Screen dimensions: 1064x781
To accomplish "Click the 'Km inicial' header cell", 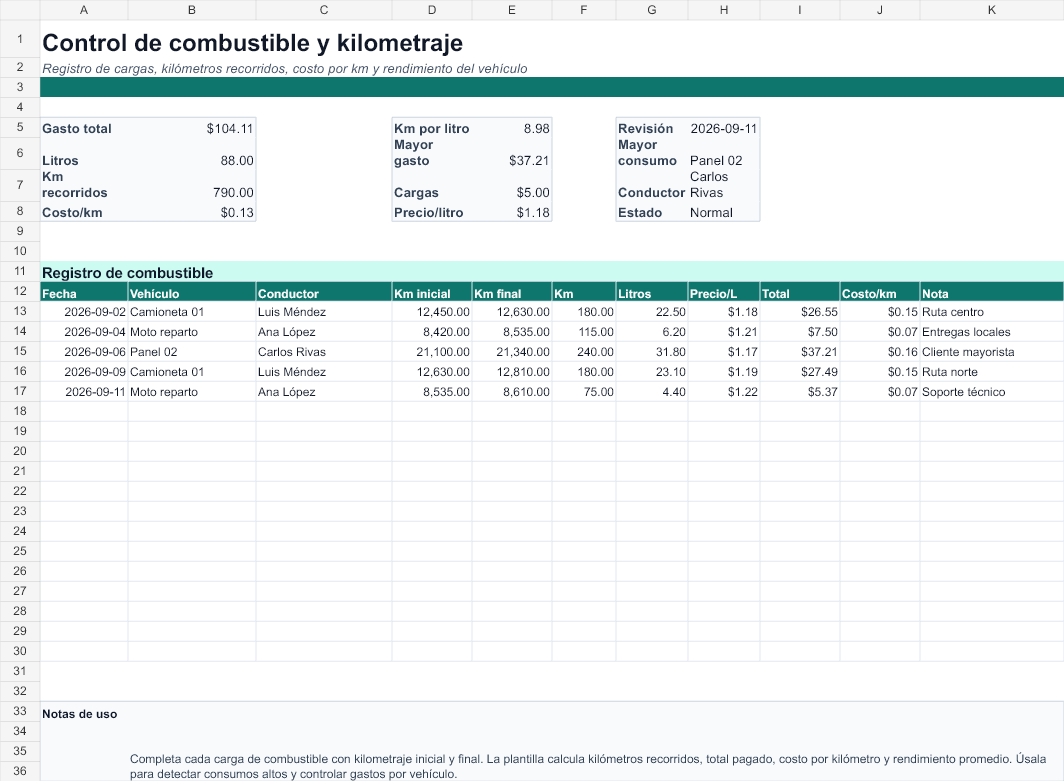I will (x=432, y=294).
